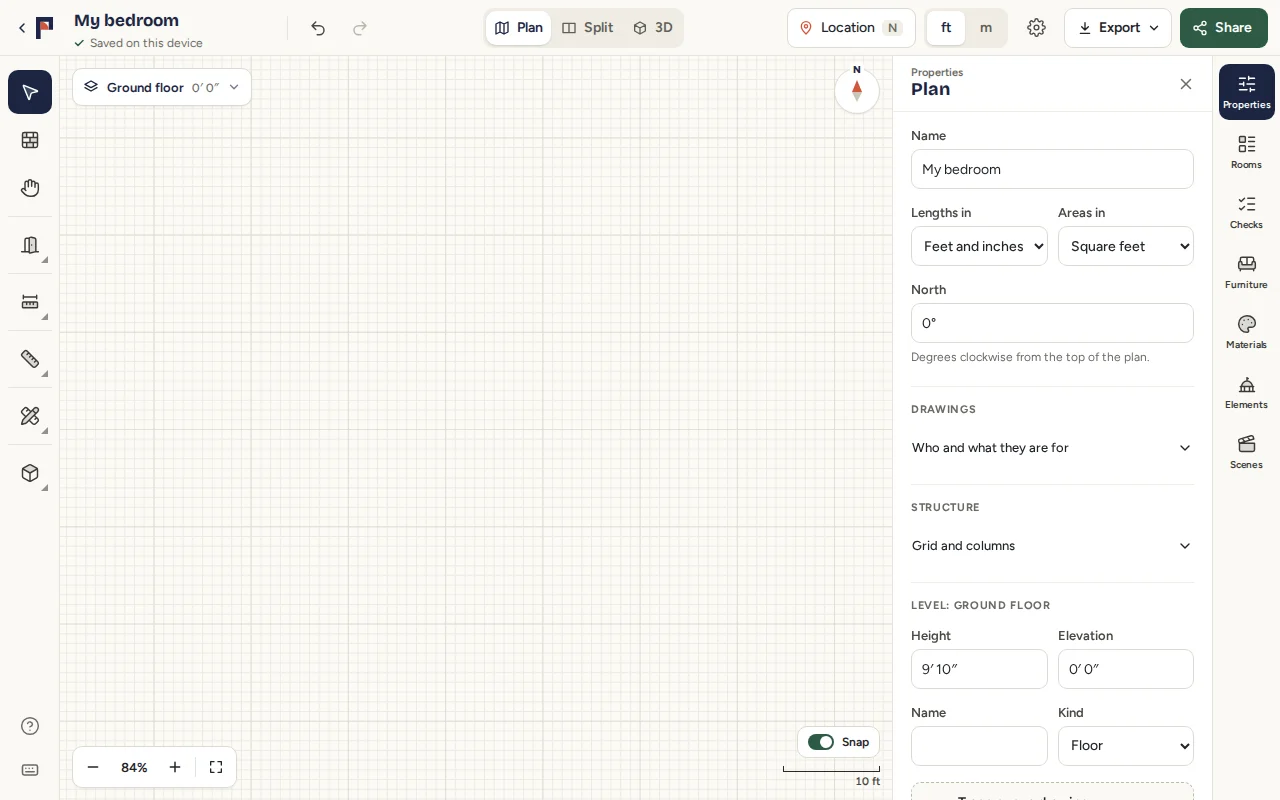Zoom out with the minus button
Image resolution: width=1280 pixels, height=800 pixels.
93,767
